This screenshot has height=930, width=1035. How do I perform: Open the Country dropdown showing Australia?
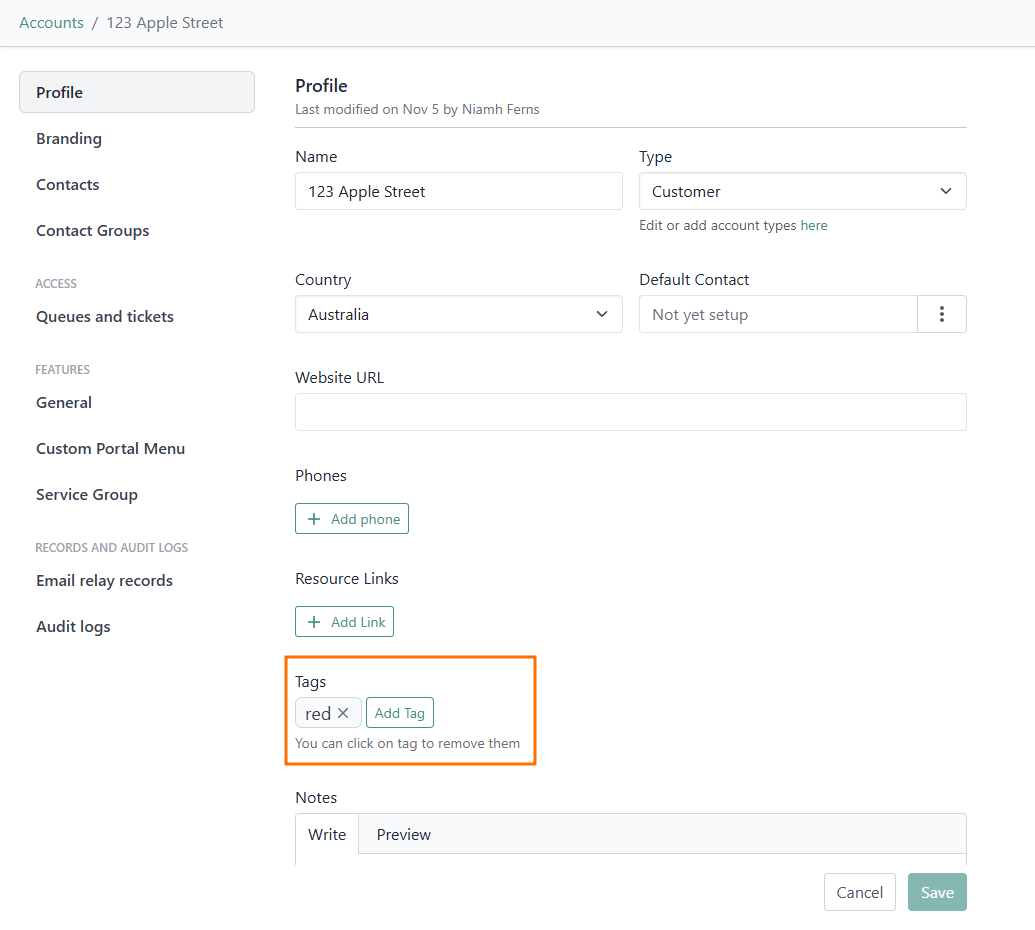point(458,314)
